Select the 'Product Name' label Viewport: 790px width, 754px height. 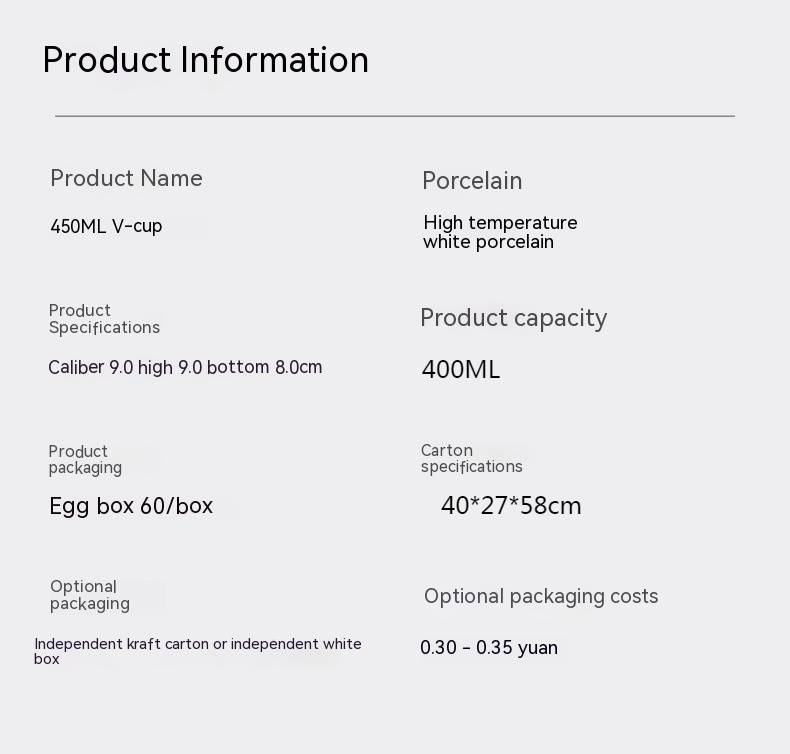(x=126, y=179)
